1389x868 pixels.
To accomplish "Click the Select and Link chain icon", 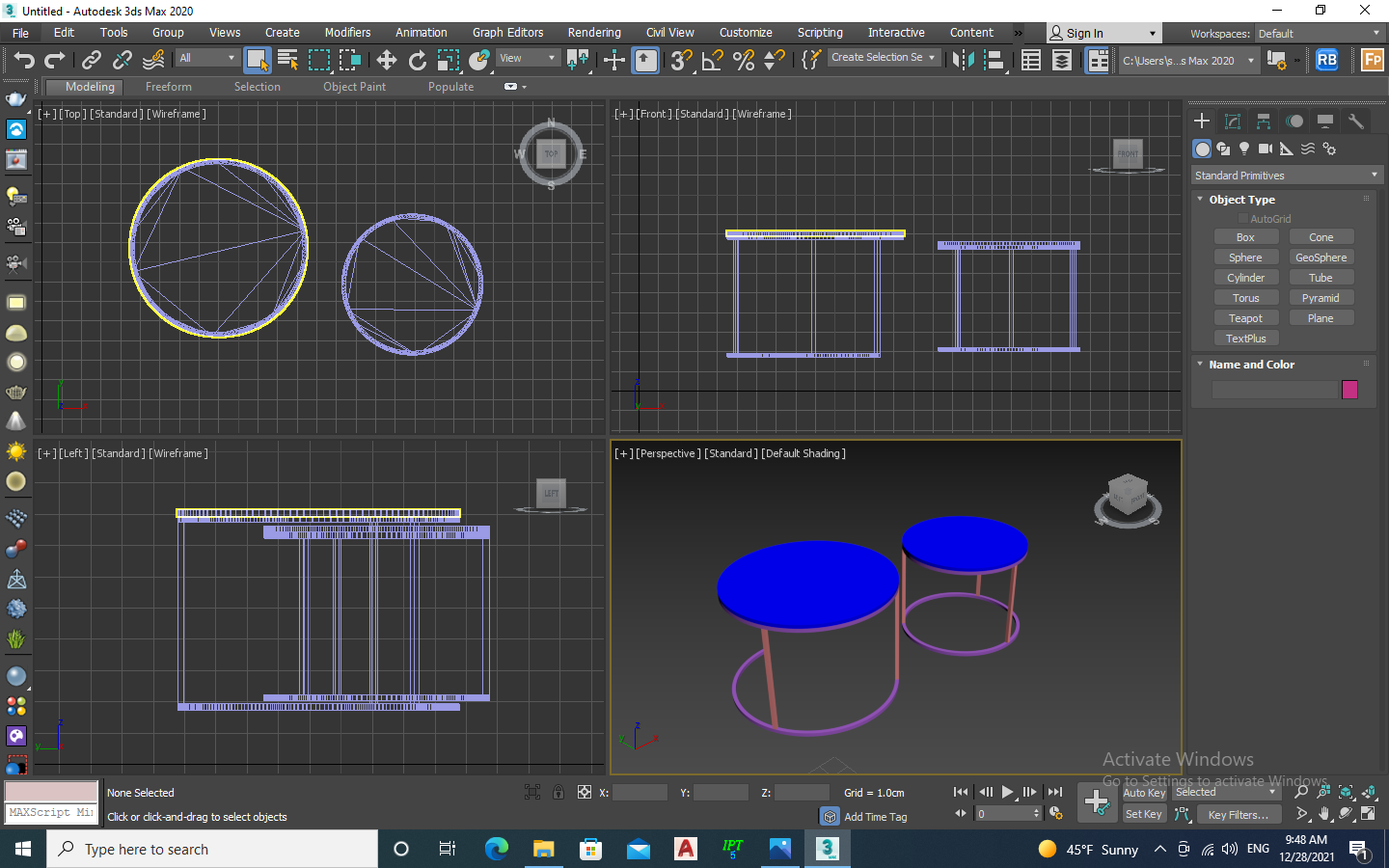I will (92, 61).
